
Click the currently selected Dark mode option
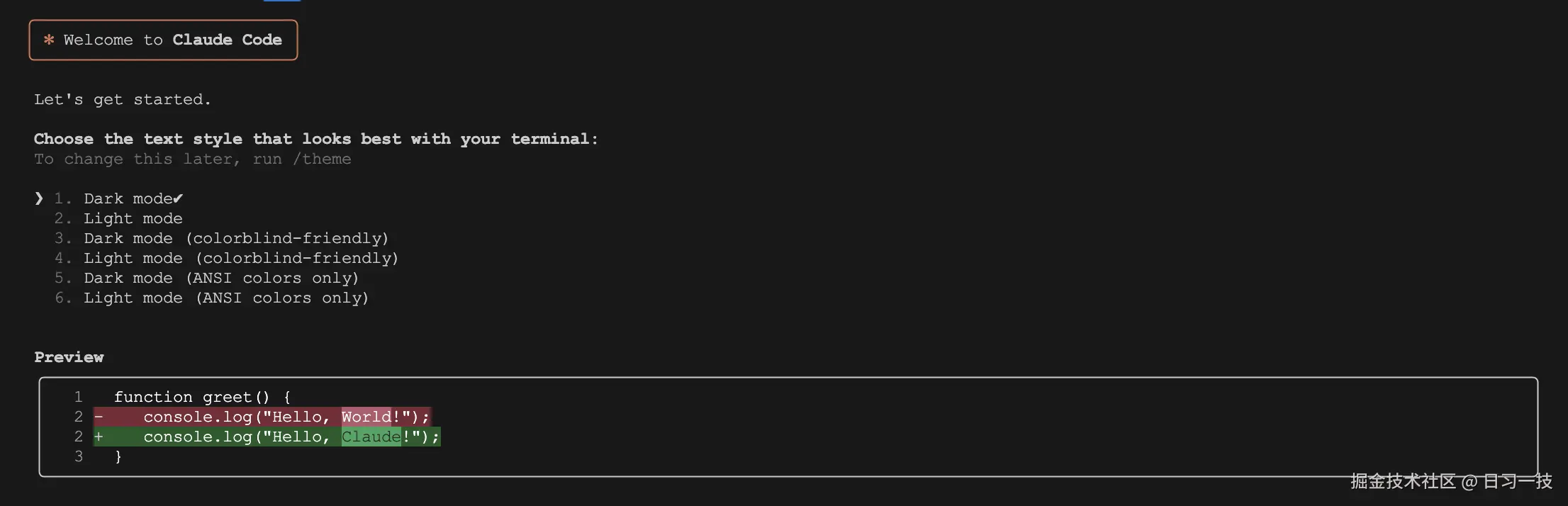(x=128, y=198)
